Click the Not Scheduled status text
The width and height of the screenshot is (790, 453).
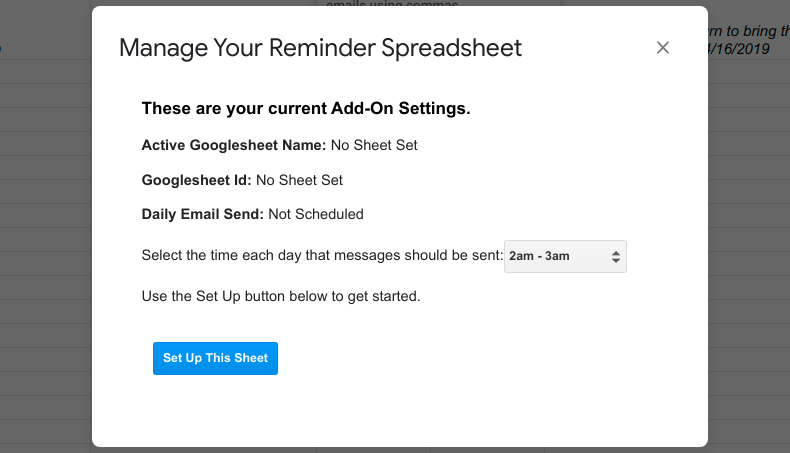316,214
